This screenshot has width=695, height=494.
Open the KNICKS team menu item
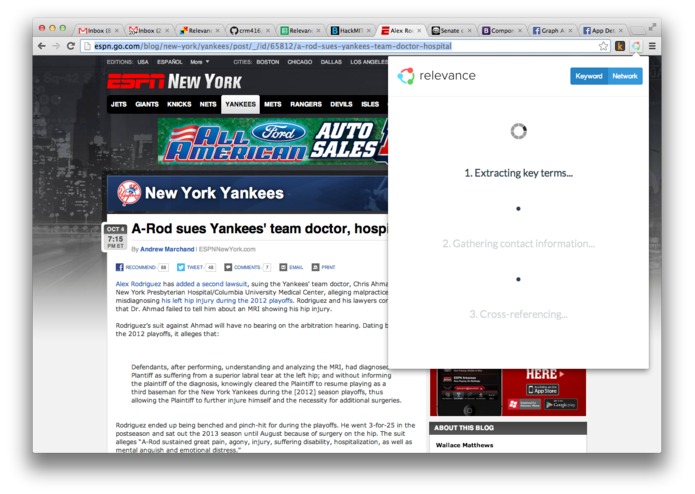(179, 104)
